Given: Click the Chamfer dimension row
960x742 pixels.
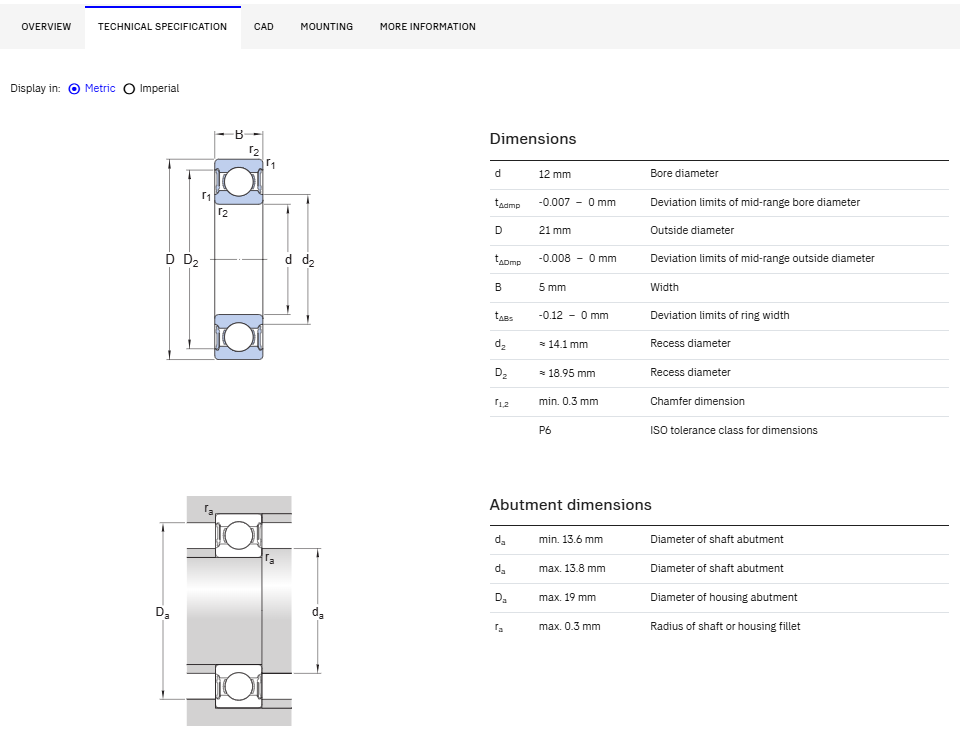Looking at the screenshot, I should click(x=719, y=402).
